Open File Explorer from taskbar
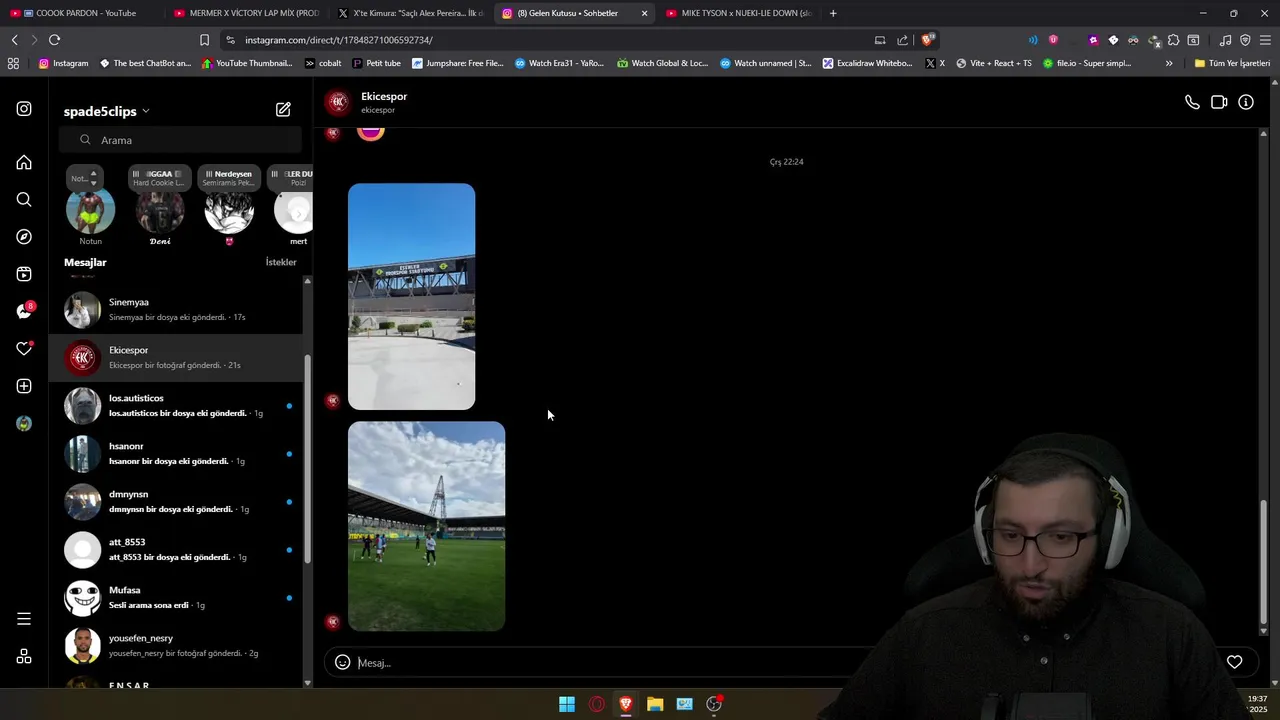 (655, 704)
